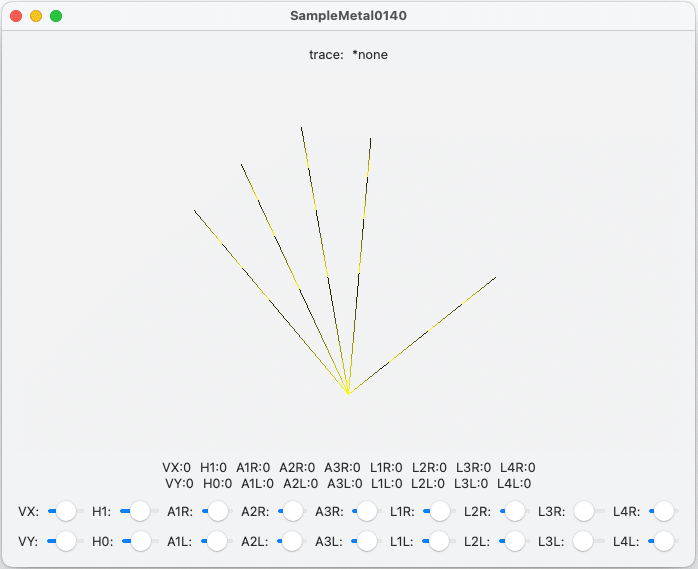This screenshot has width=698, height=569.
Task: Set the L2R slider handle
Action: (x=514, y=511)
